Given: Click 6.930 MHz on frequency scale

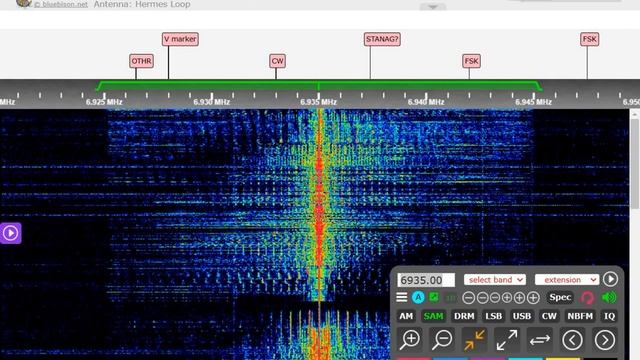Looking at the screenshot, I should [x=211, y=102].
